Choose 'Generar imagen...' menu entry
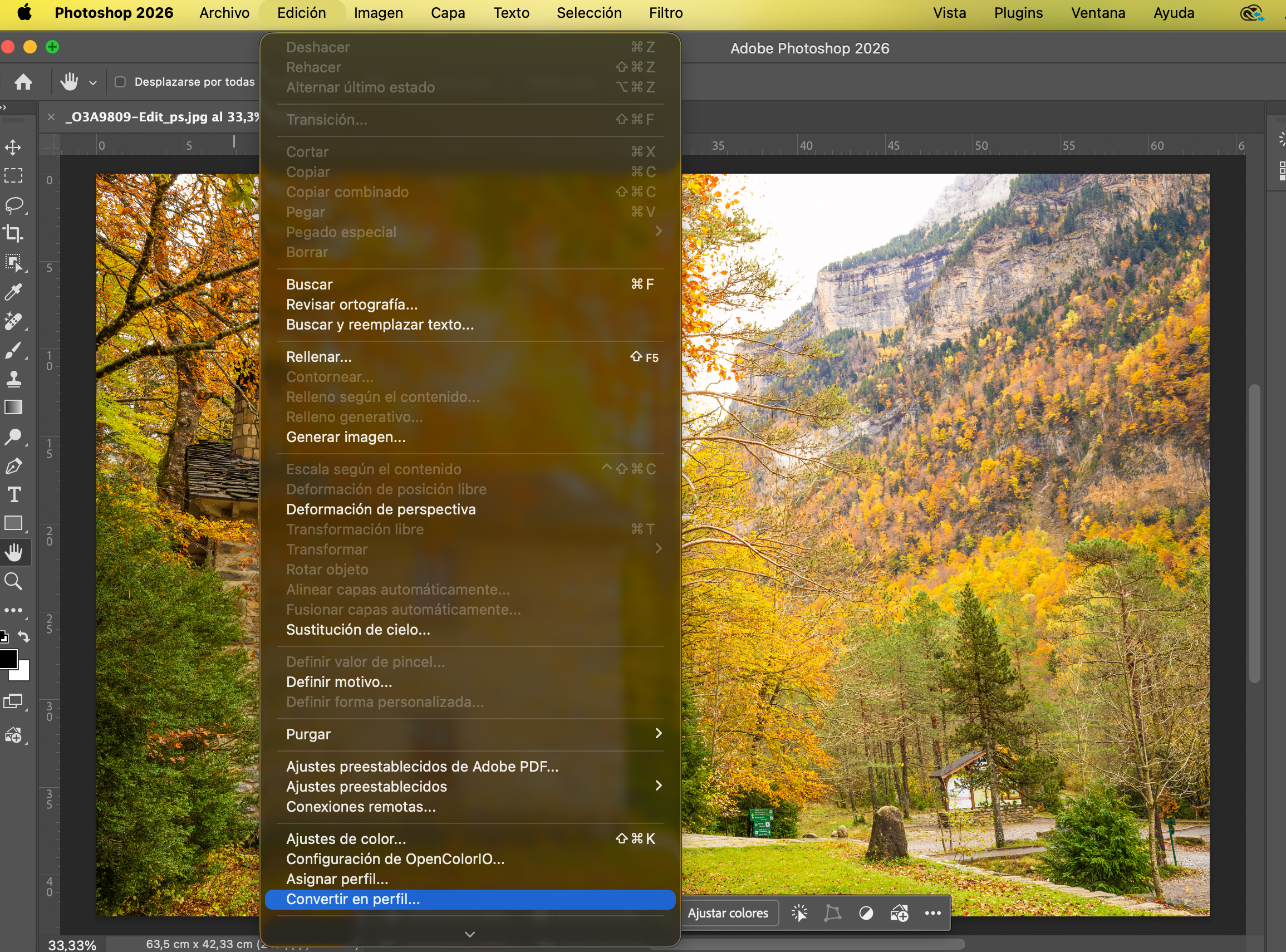This screenshot has height=952, width=1286. (470, 437)
